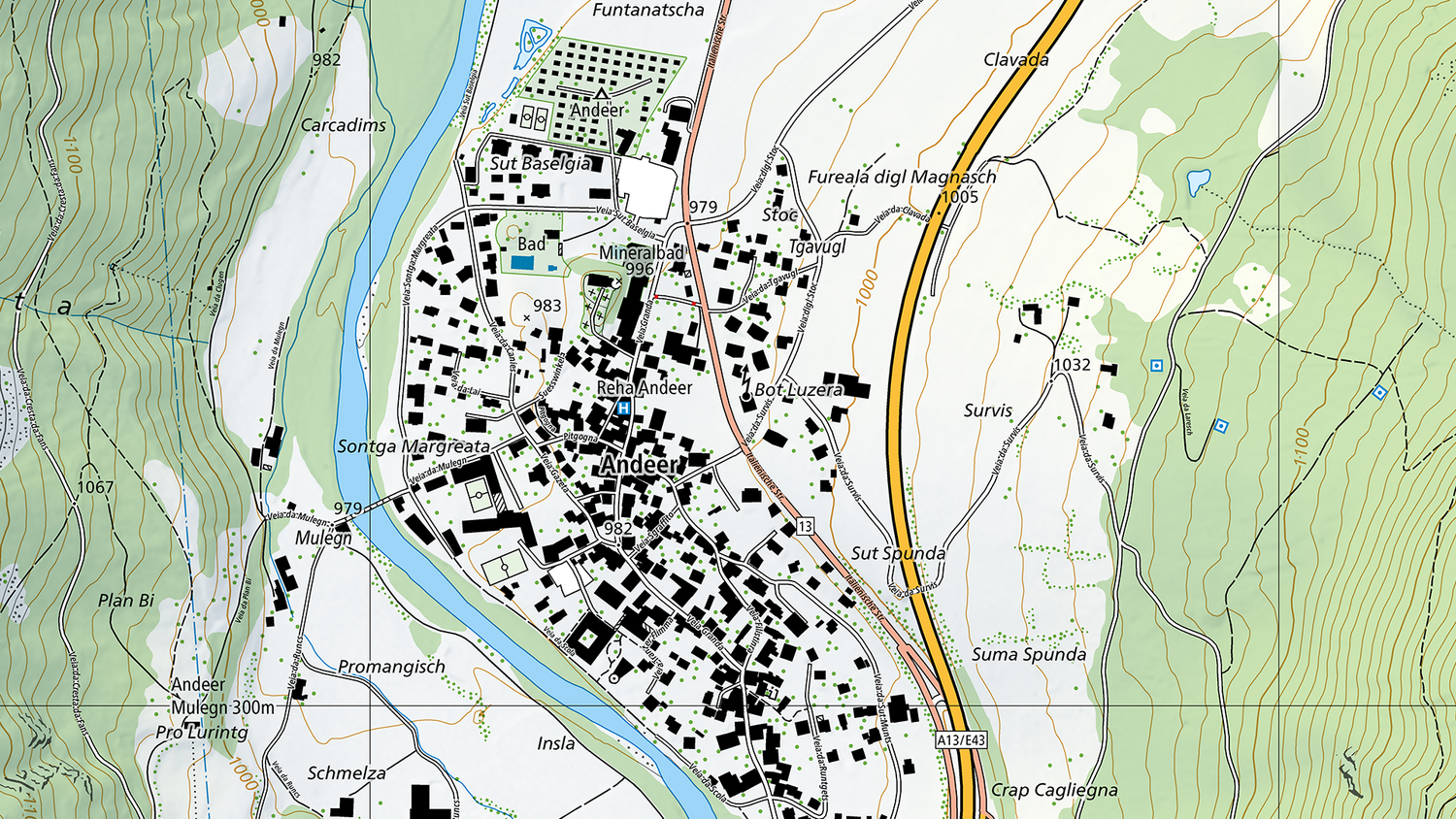Click the blue square marker near elevation 1032
The image size is (1456, 819).
(x=1156, y=366)
